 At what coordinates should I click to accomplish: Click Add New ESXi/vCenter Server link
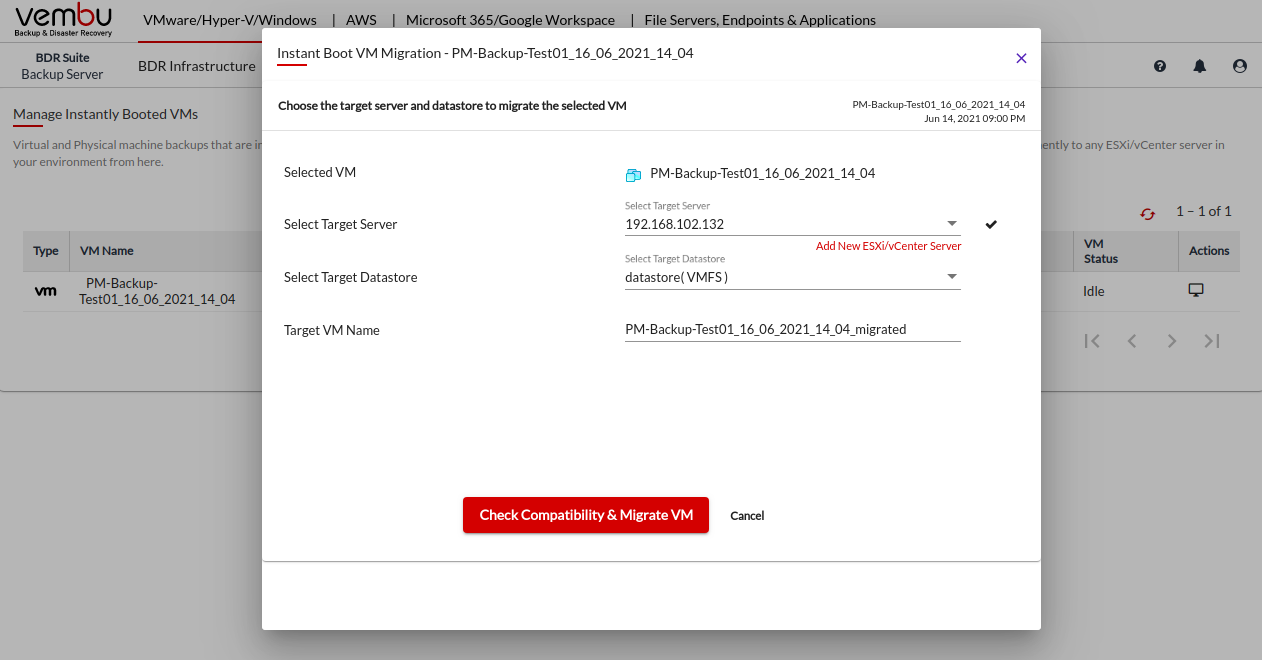click(888, 246)
